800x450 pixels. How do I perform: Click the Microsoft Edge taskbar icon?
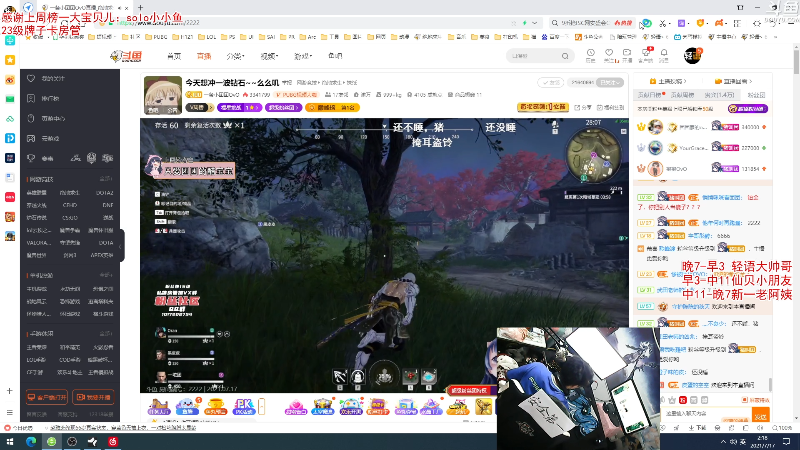pyautogui.click(x=31, y=441)
